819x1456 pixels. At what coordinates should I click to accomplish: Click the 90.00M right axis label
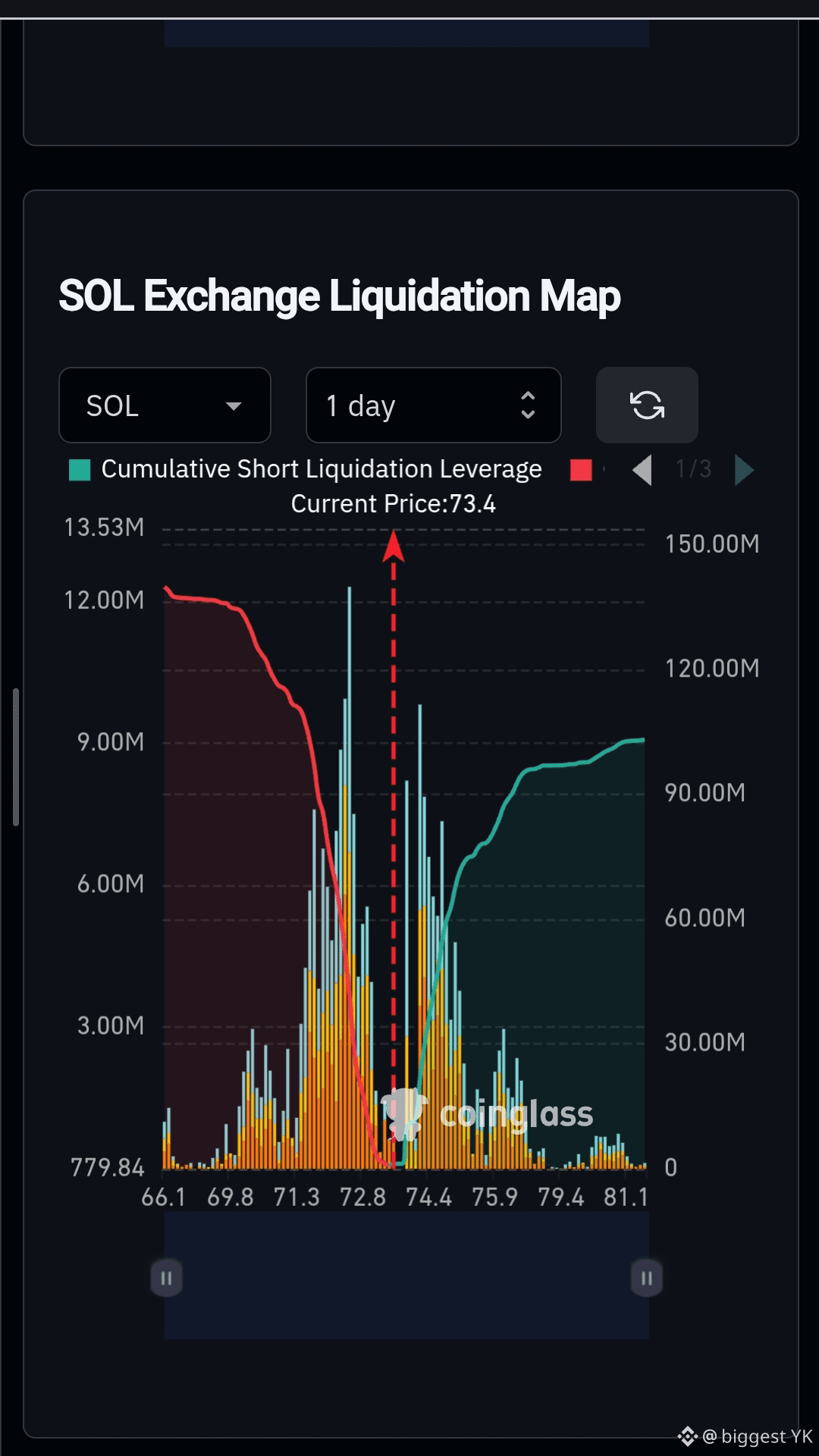(705, 793)
